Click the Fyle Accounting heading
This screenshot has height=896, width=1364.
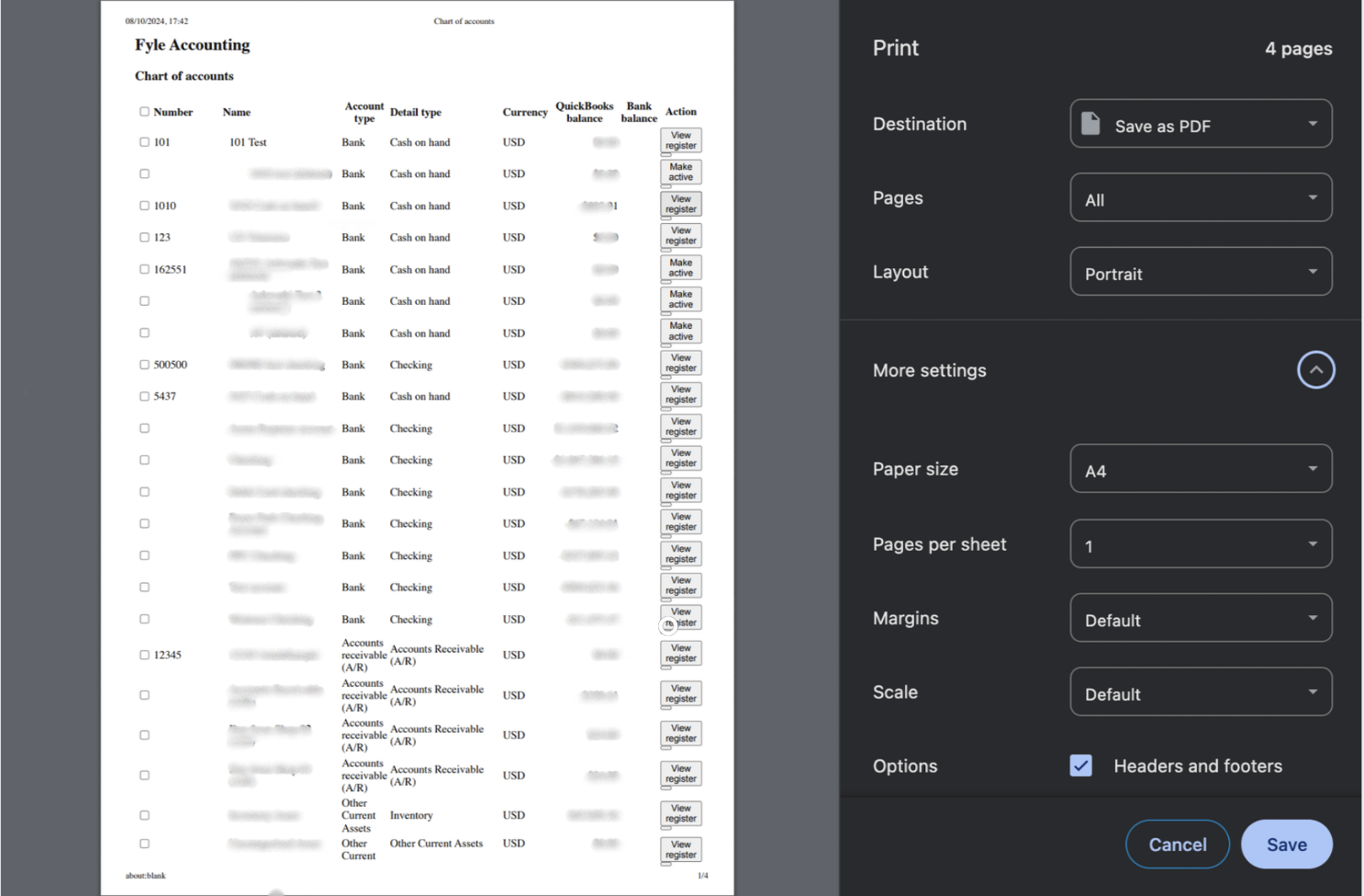pyautogui.click(x=192, y=45)
